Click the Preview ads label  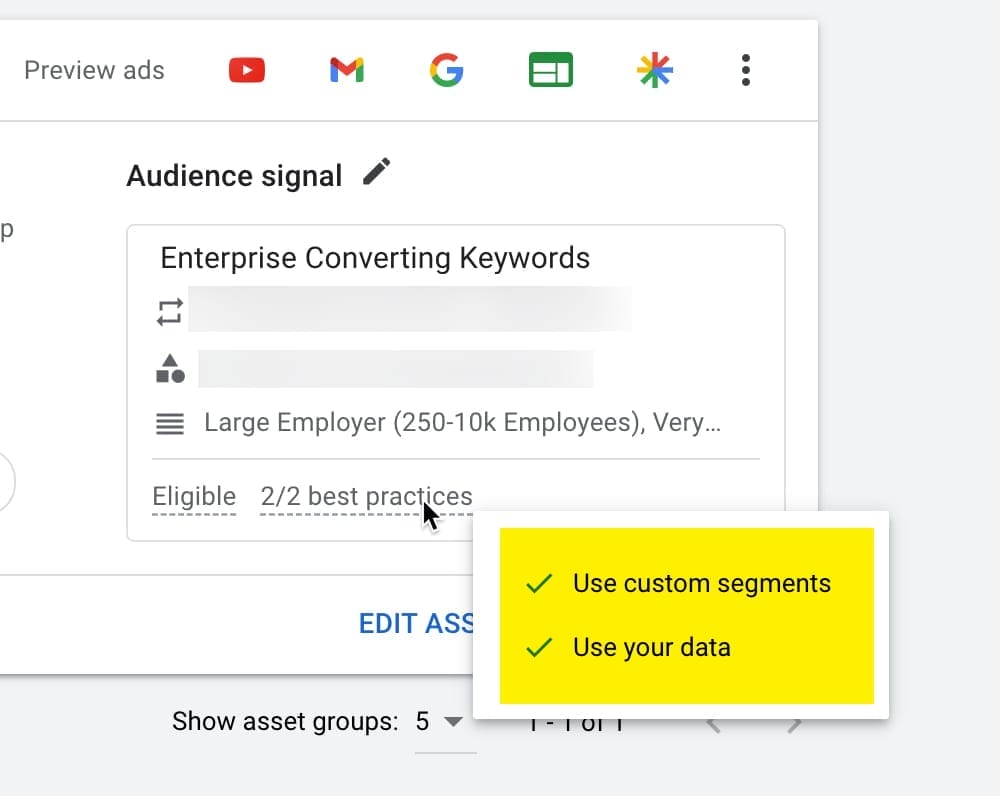tap(94, 71)
